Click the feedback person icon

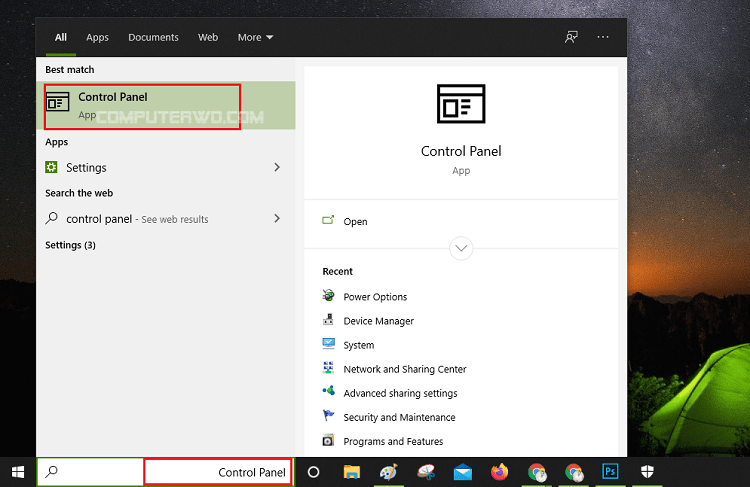(x=571, y=37)
